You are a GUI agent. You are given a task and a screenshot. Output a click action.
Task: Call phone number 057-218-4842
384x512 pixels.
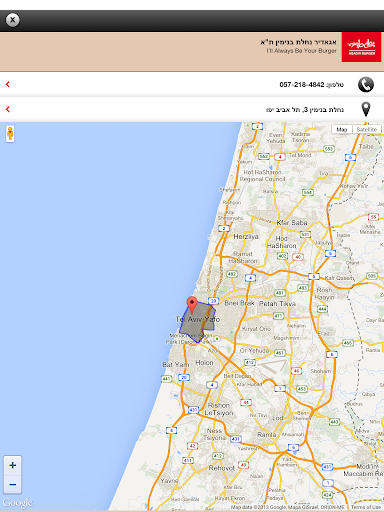[302, 85]
